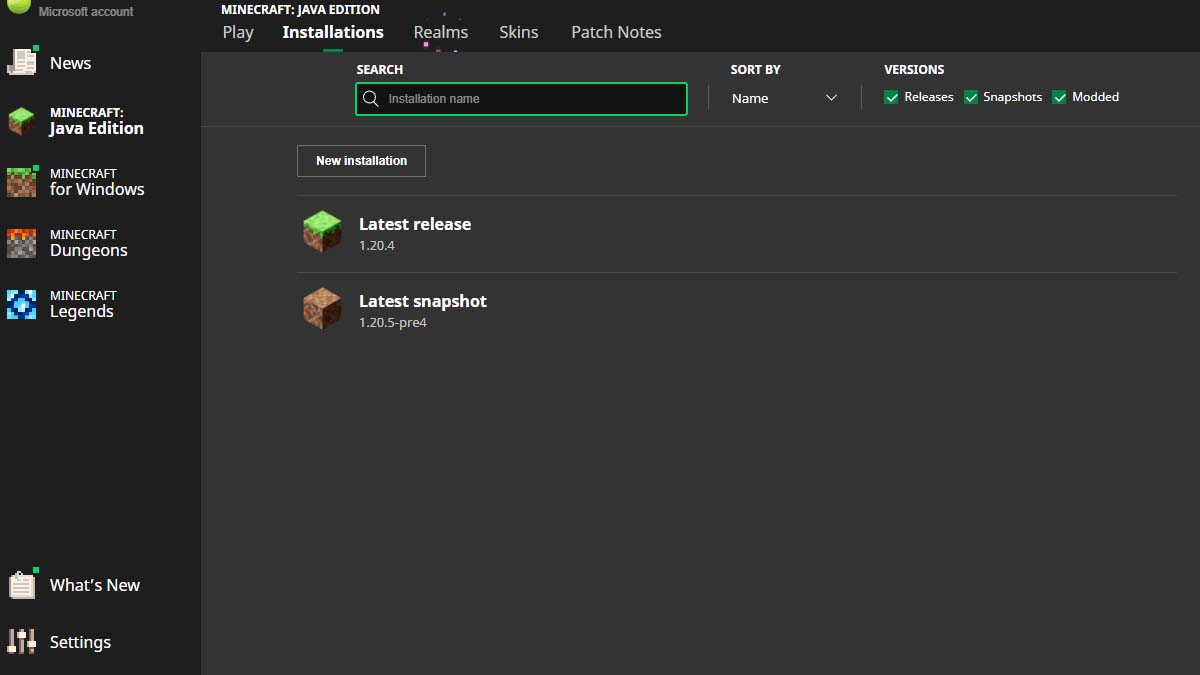This screenshot has width=1200, height=675.
Task: Open the Patch Notes tab
Action: pos(616,32)
